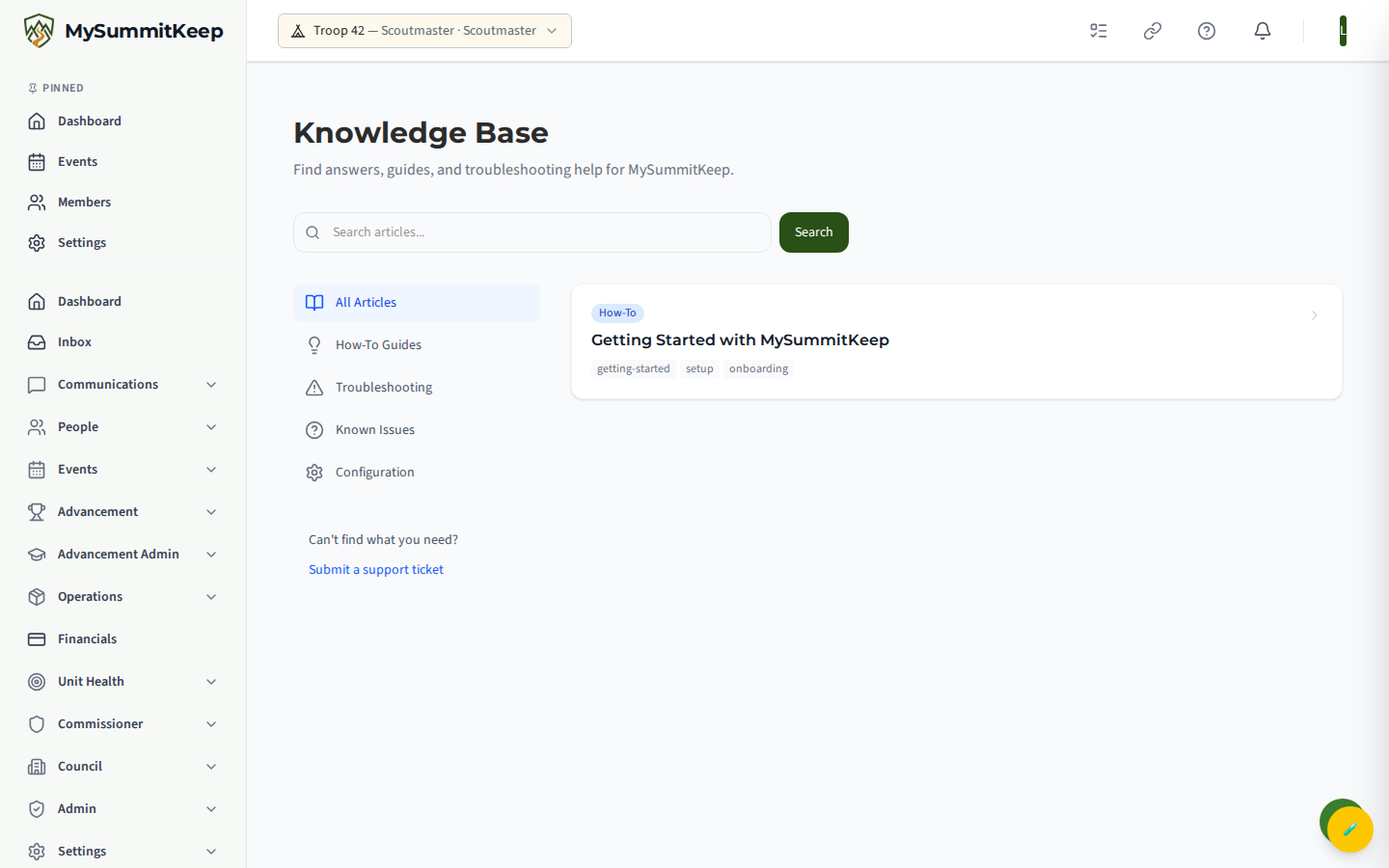
Task: Click the onboarding tag
Action: [759, 369]
